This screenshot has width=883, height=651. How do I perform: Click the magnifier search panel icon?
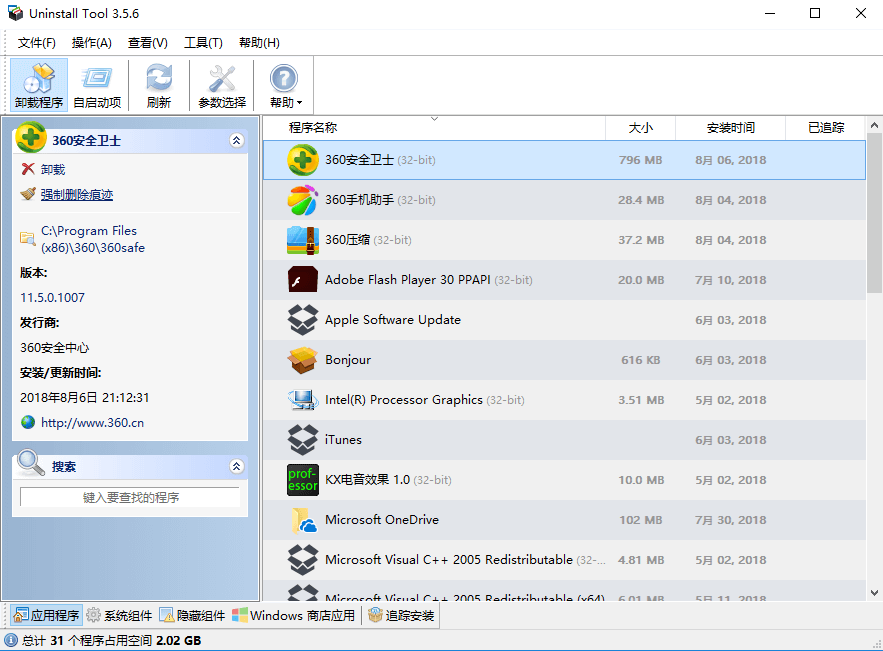tap(30, 463)
